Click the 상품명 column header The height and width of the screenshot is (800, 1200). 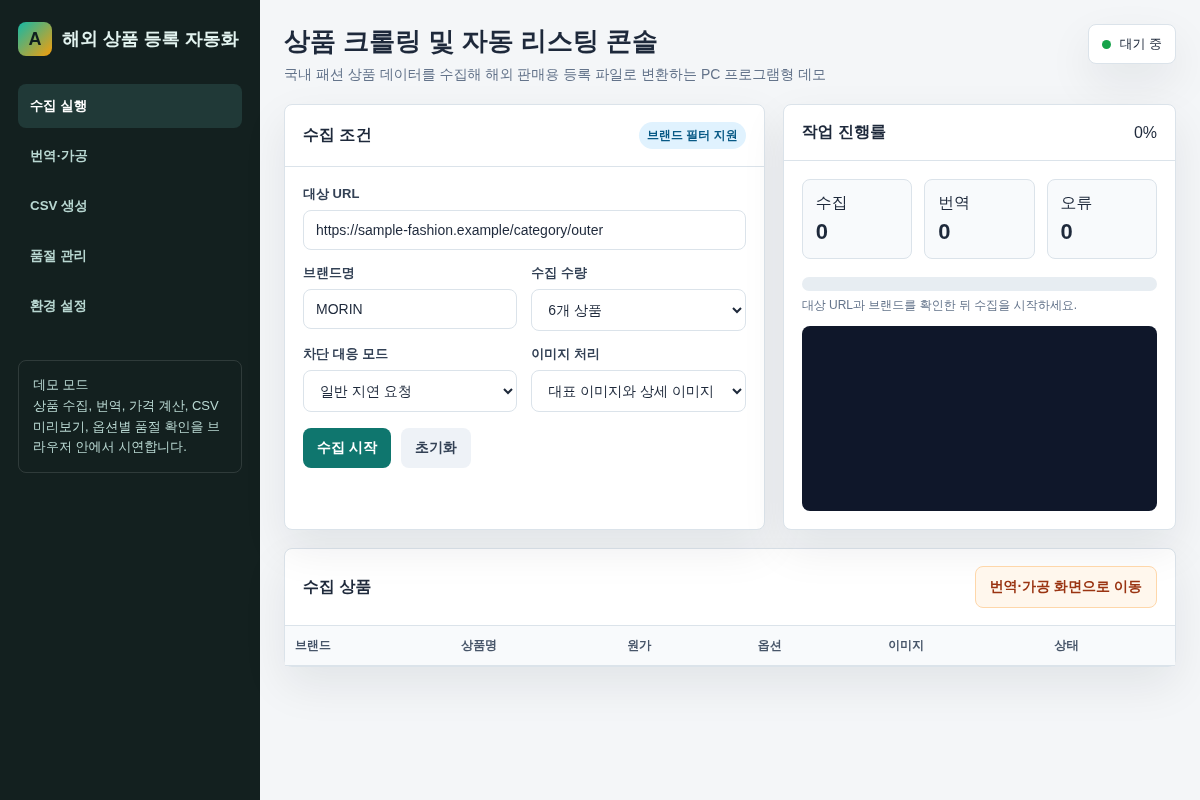click(x=479, y=646)
